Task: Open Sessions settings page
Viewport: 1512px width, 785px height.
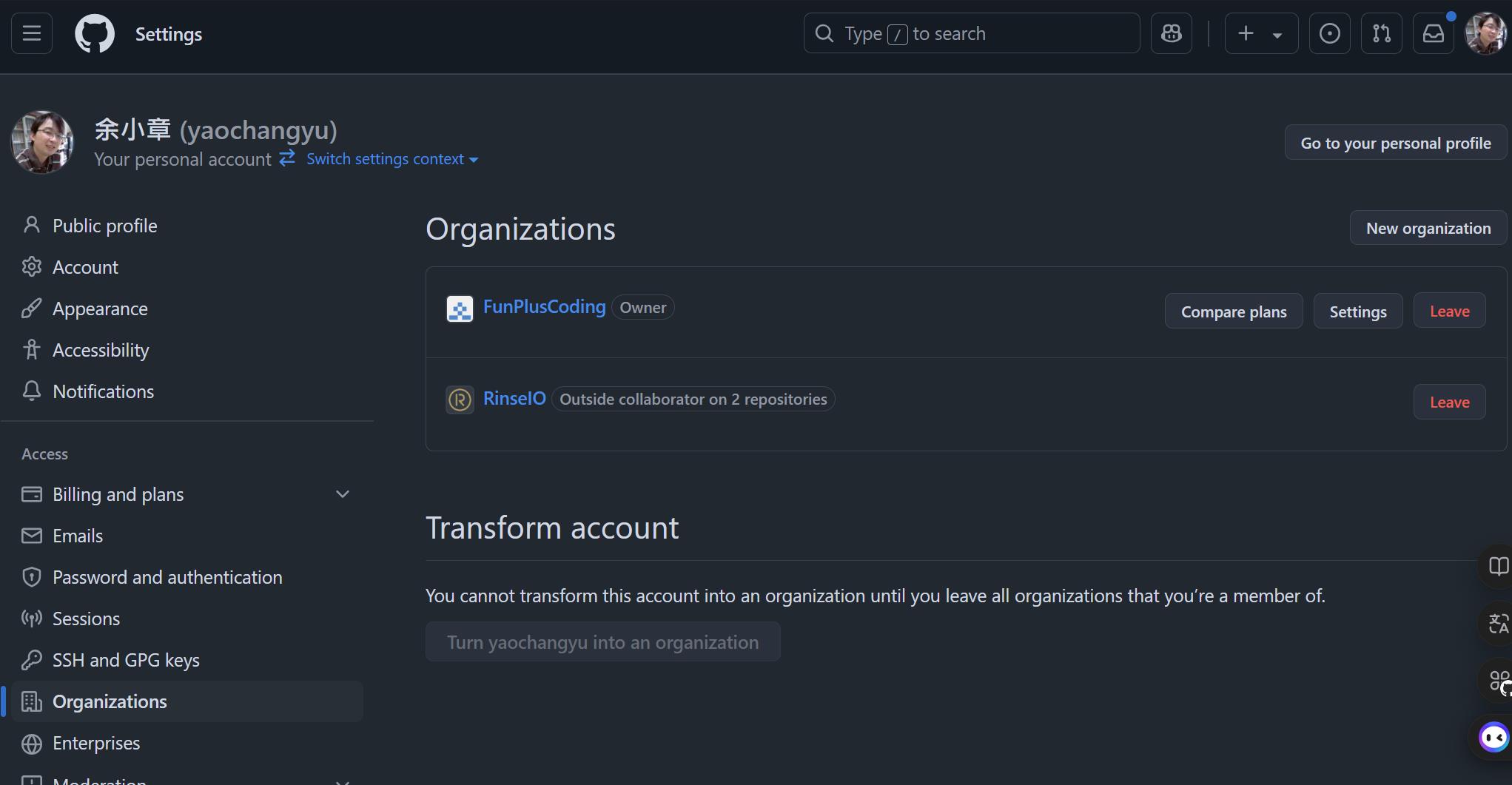Action: (187, 619)
